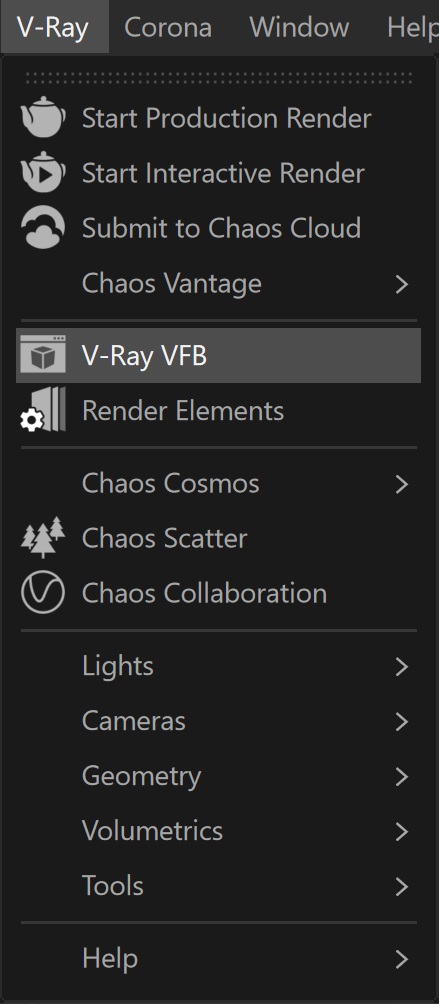Click the Render Elements gear-layers icon
Screen dimensions: 439x1004
pyautogui.click(x=43, y=410)
